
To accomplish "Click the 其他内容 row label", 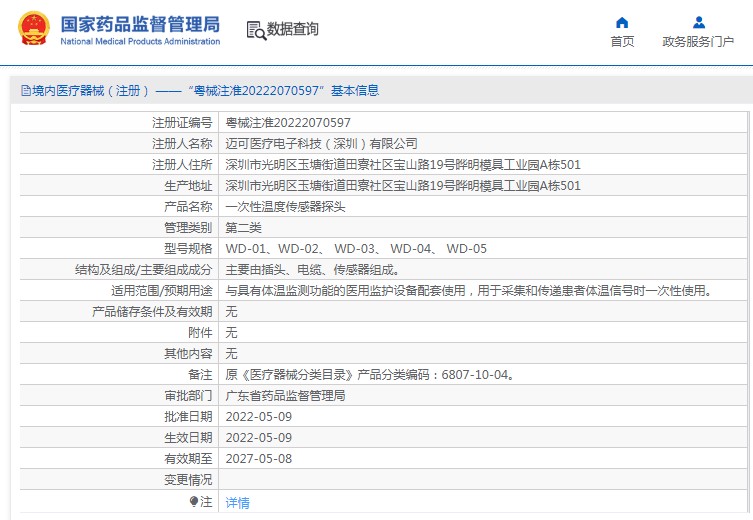I will (x=188, y=354).
